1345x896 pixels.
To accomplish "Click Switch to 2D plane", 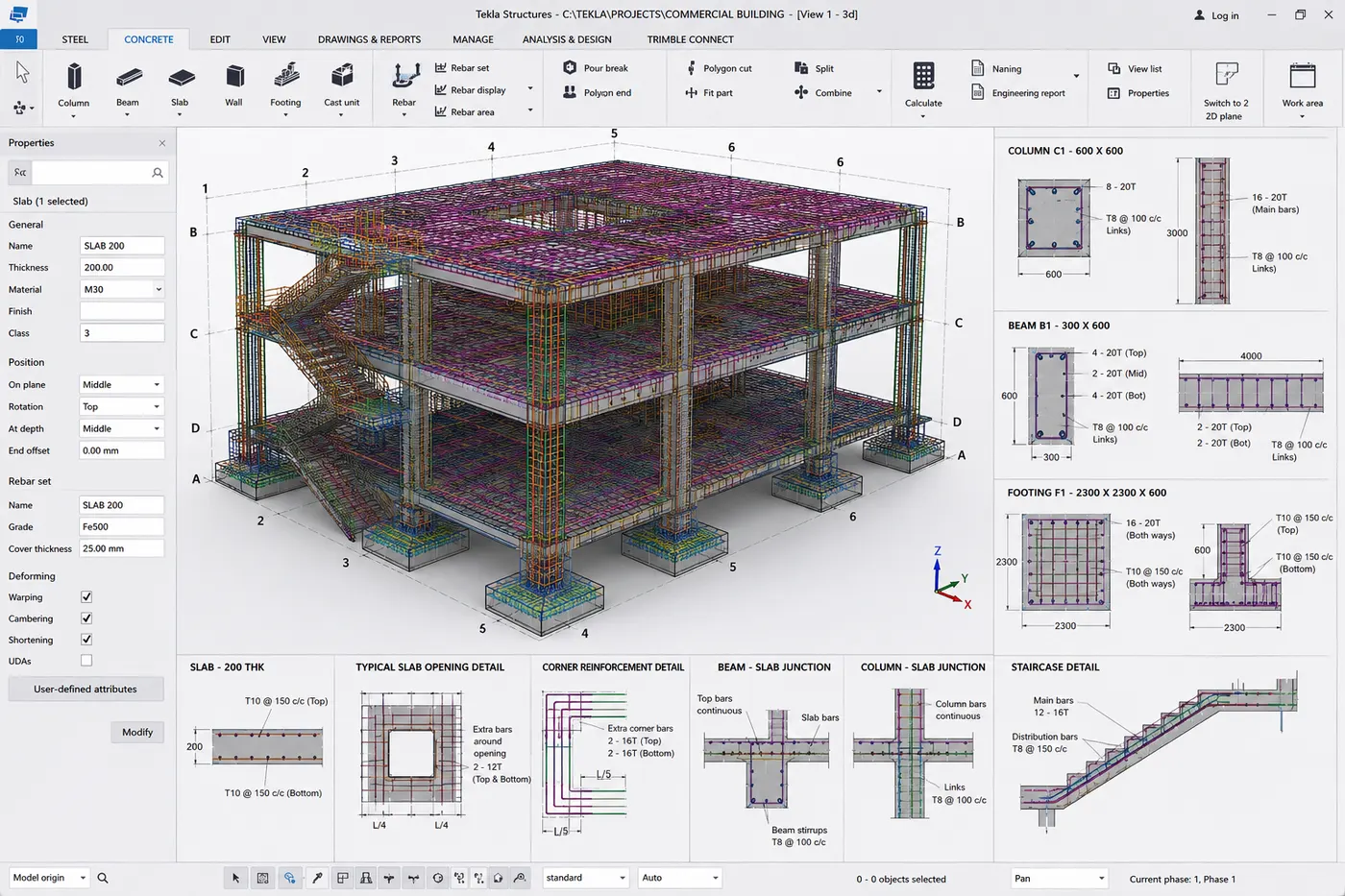I will click(1227, 91).
